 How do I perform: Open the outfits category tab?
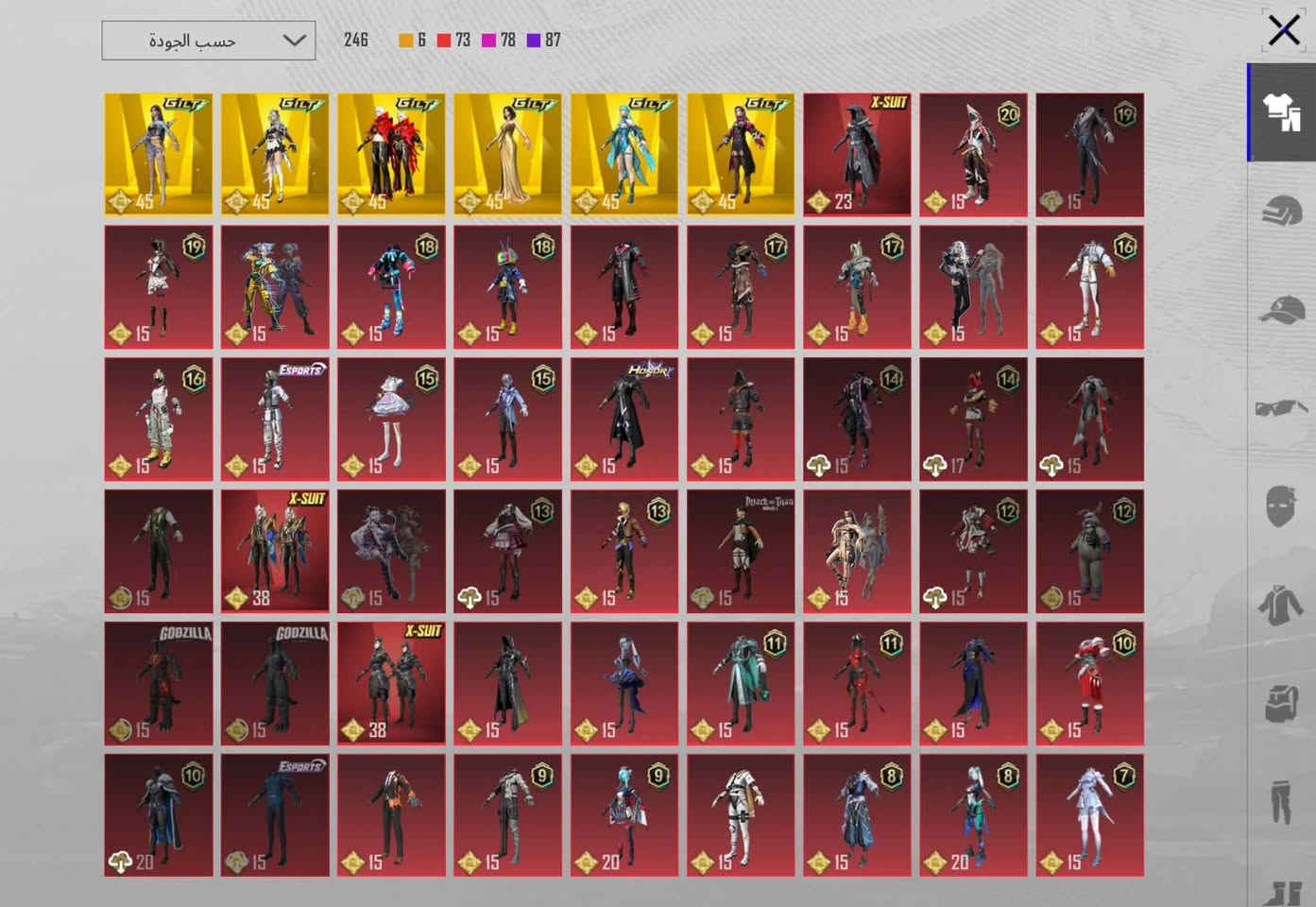(x=1282, y=112)
